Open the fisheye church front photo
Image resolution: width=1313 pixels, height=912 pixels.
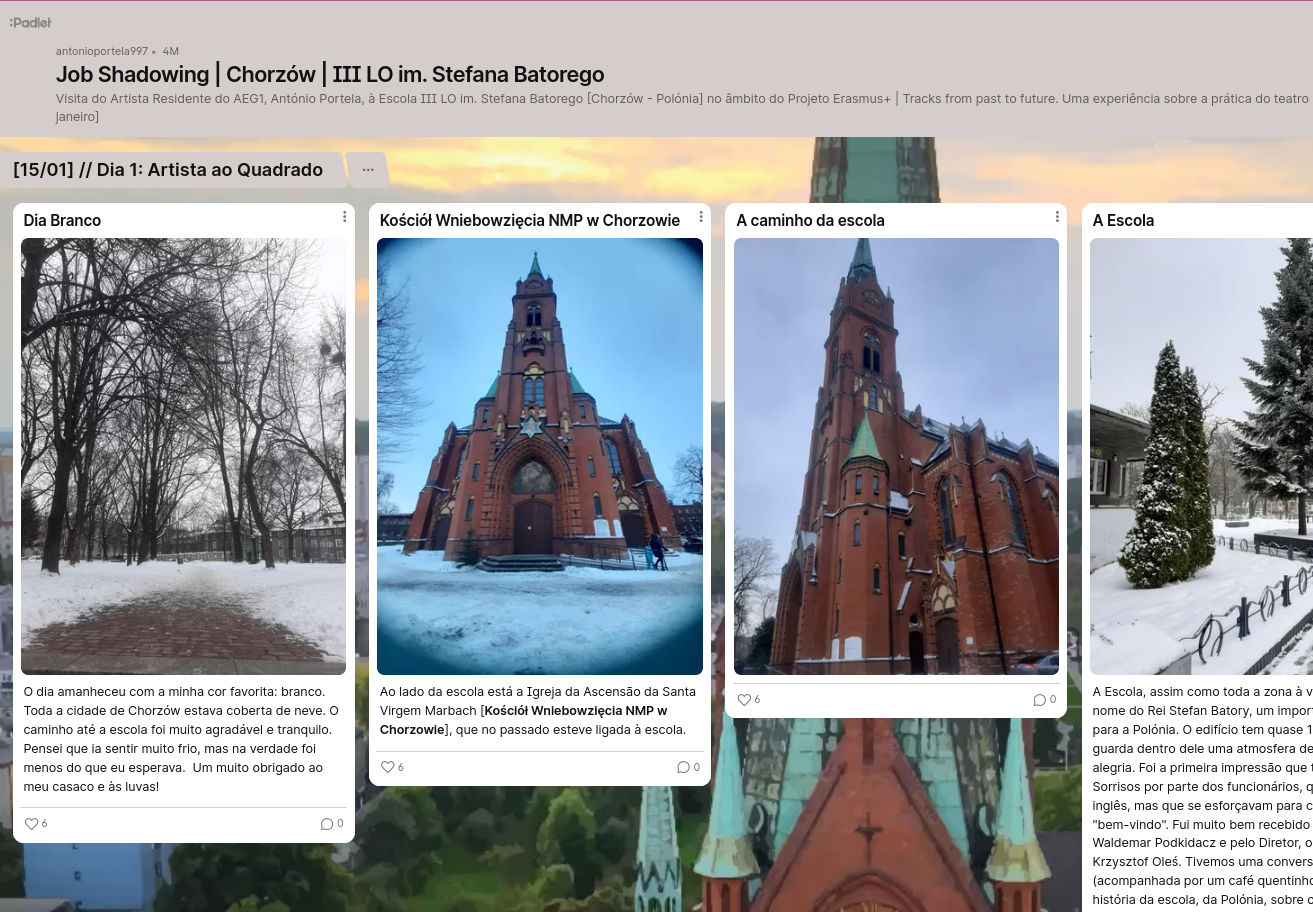[539, 456]
